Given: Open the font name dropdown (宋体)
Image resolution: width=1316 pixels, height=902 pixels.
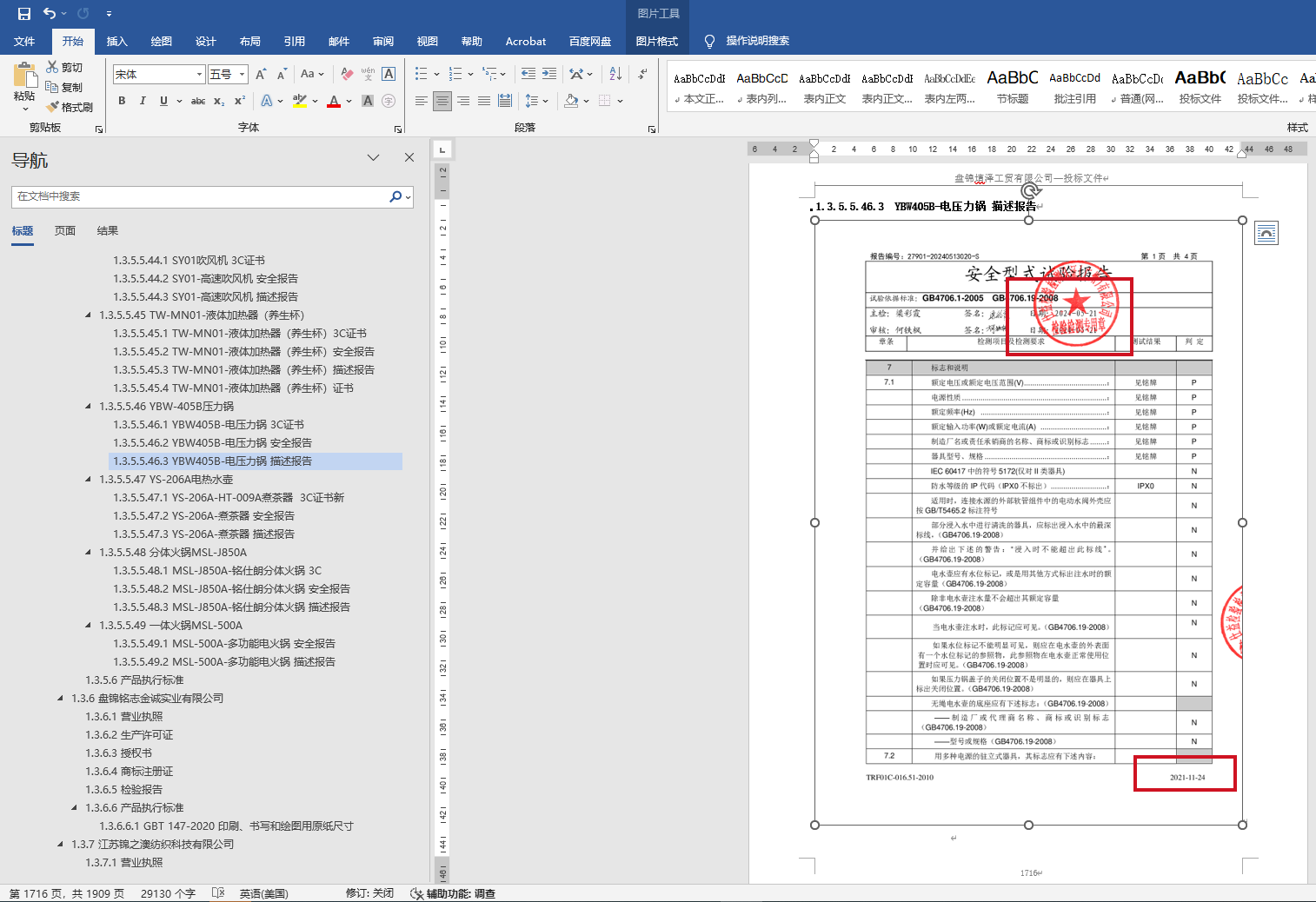Looking at the screenshot, I should pyautogui.click(x=199, y=75).
